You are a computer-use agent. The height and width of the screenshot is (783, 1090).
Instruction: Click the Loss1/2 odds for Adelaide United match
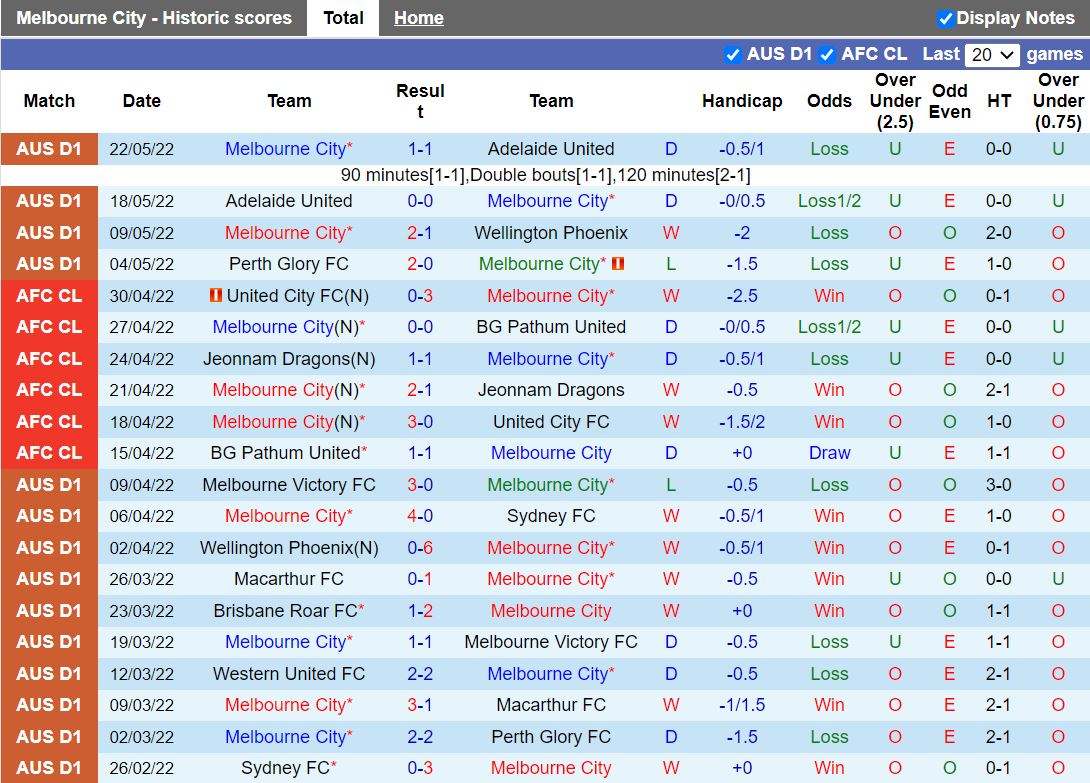coord(829,200)
